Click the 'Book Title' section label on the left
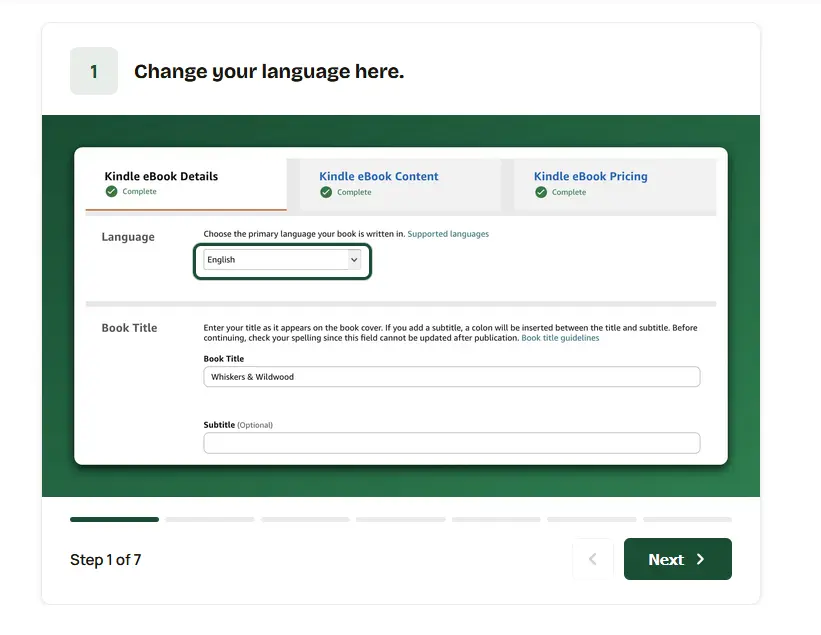This screenshot has height=635, width=821. pos(129,328)
